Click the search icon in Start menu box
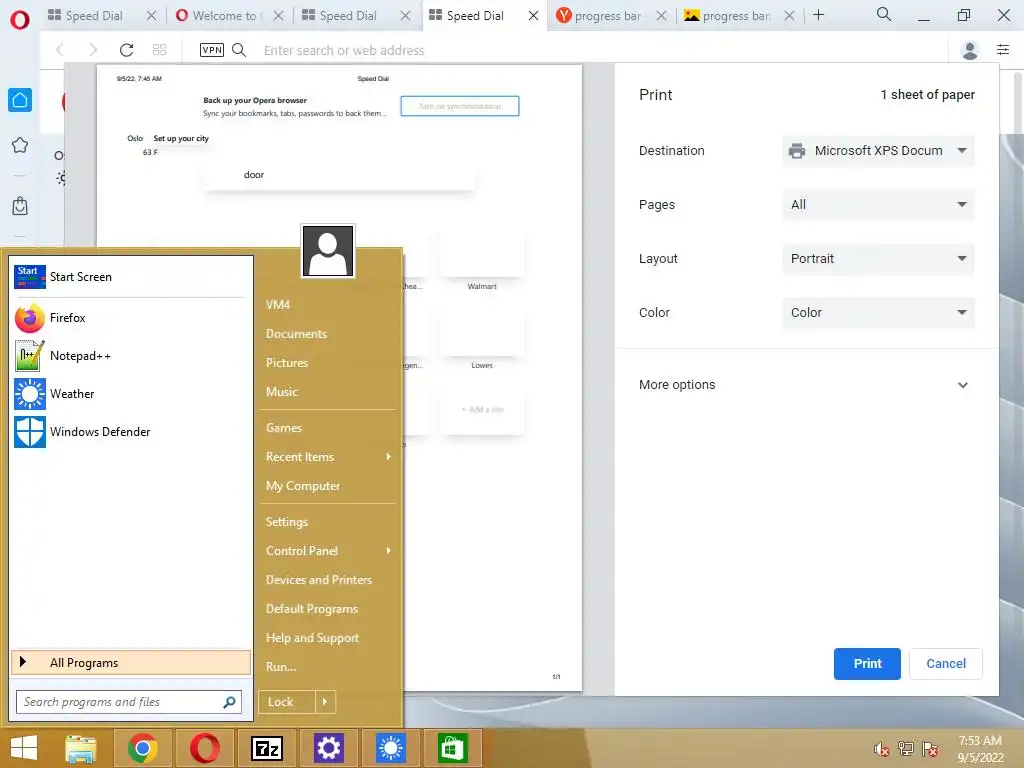The width and height of the screenshot is (1024, 768). [x=229, y=702]
